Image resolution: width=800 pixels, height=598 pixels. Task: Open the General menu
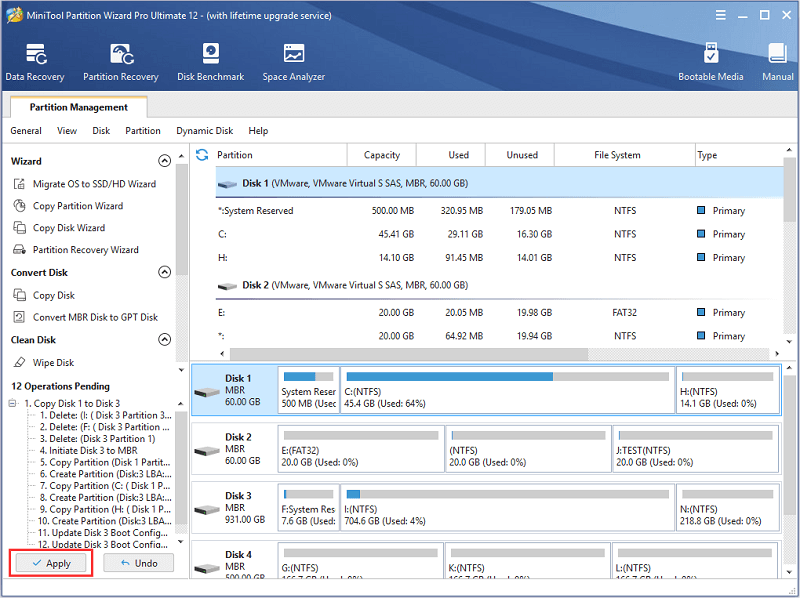(26, 131)
